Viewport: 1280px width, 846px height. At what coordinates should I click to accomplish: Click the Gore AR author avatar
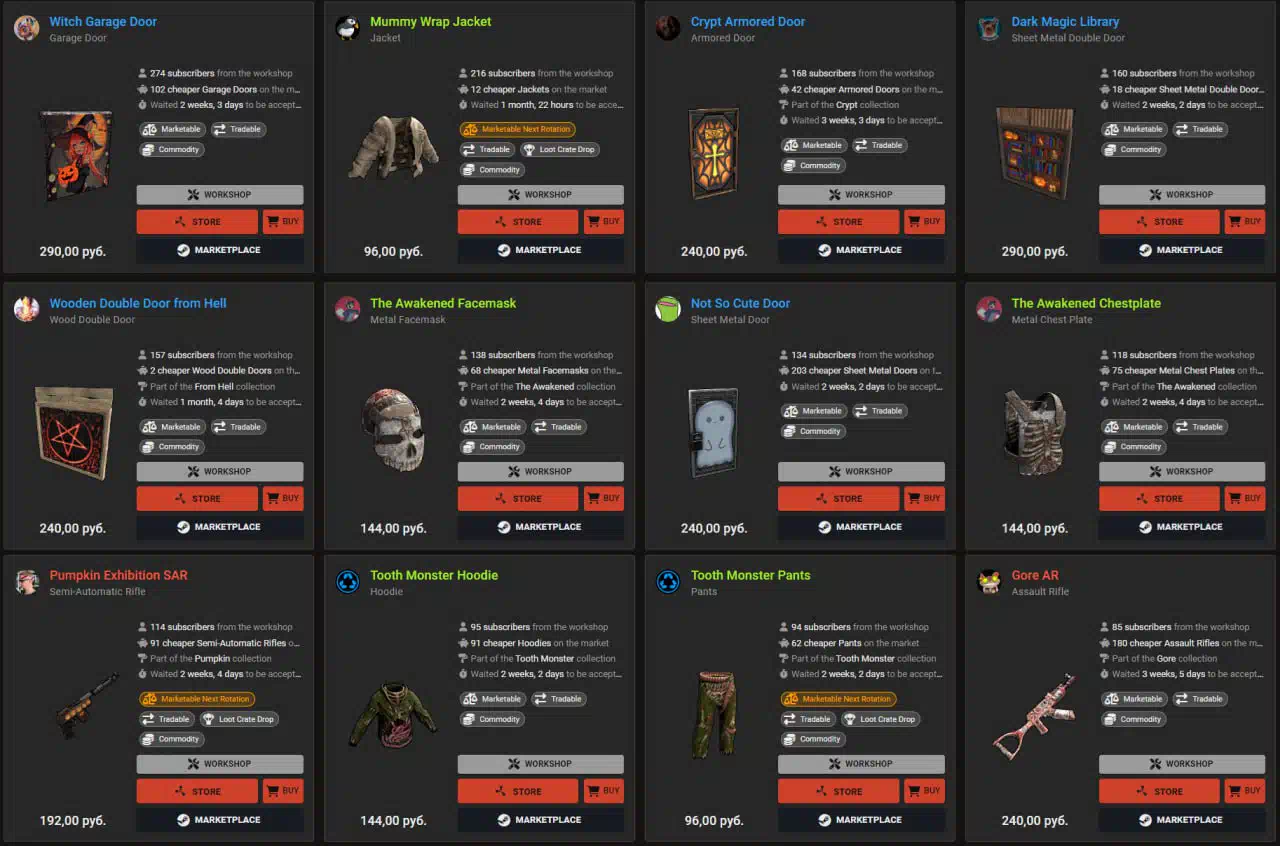click(989, 582)
